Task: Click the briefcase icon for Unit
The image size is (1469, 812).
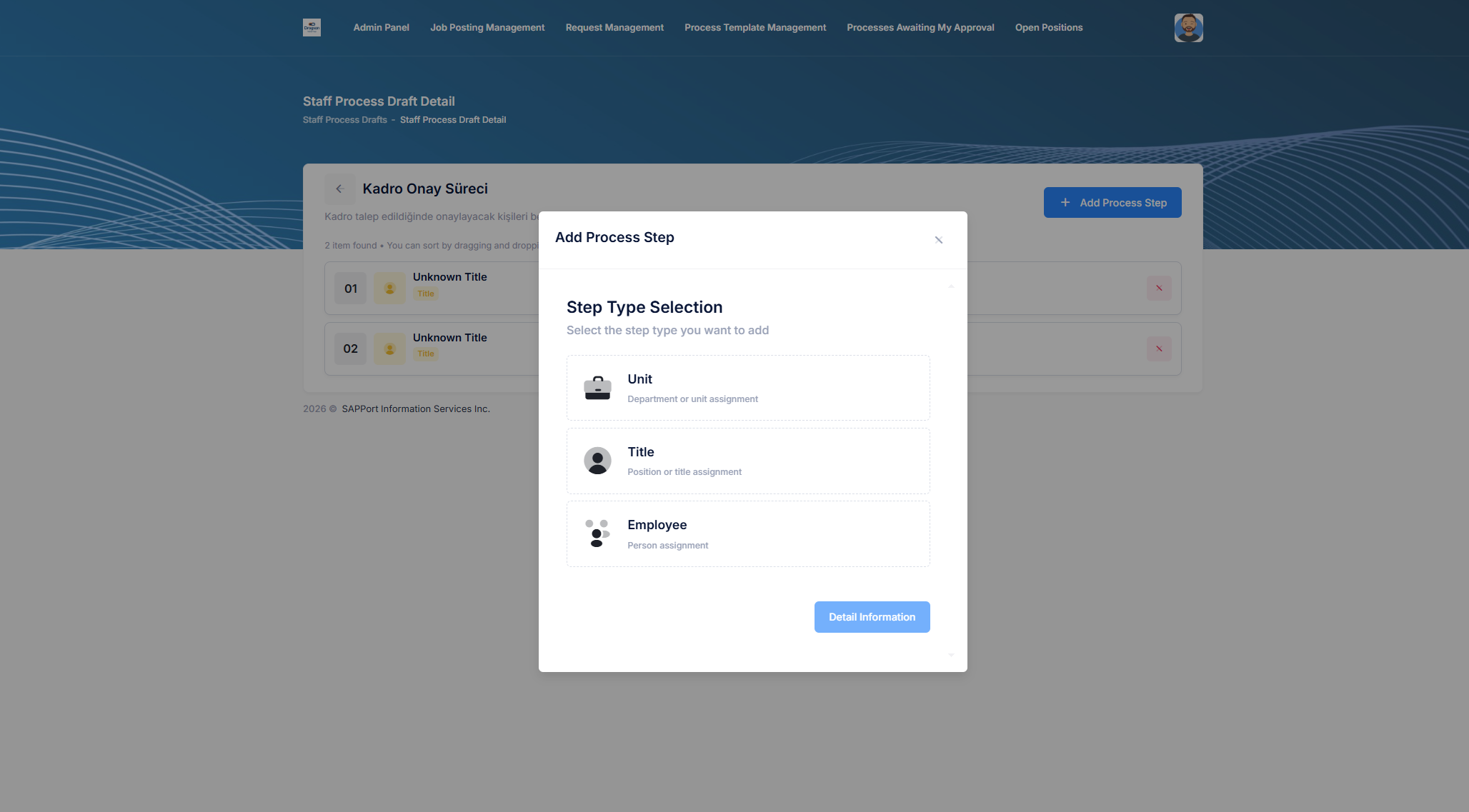Action: coord(597,388)
